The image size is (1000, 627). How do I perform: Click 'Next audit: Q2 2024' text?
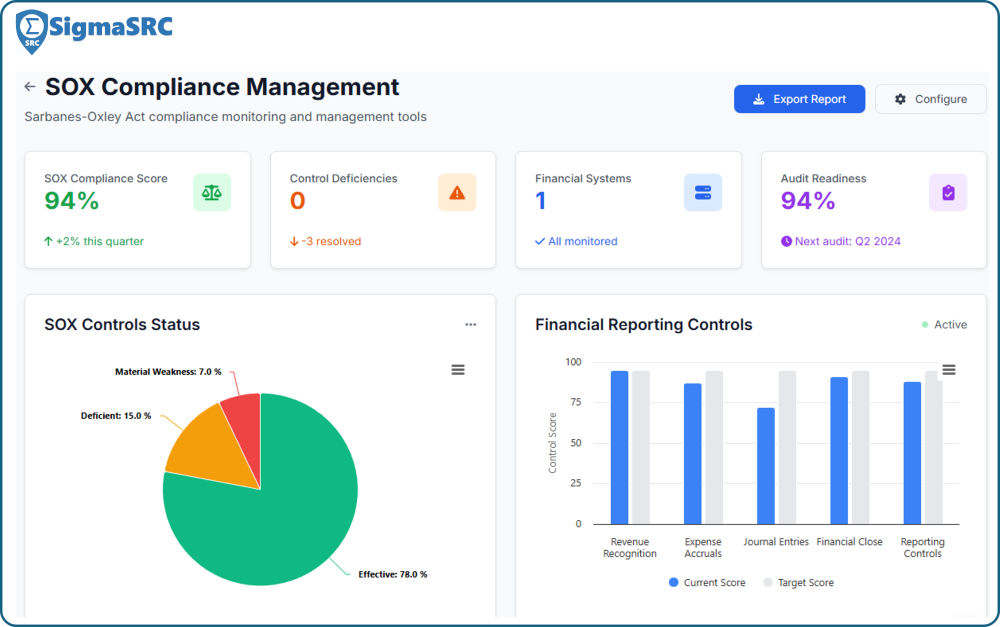pyautogui.click(x=848, y=241)
